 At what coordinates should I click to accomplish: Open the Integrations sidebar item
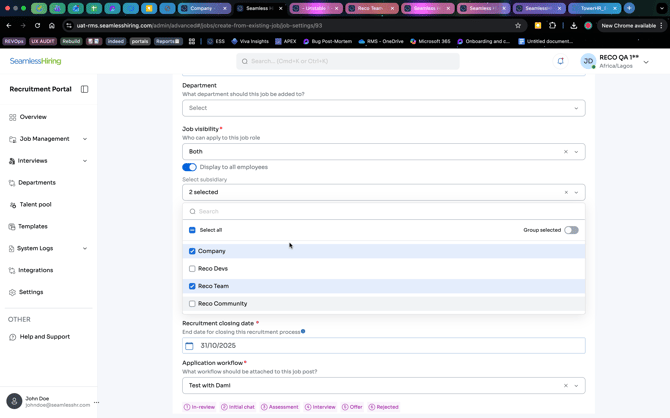point(35,270)
